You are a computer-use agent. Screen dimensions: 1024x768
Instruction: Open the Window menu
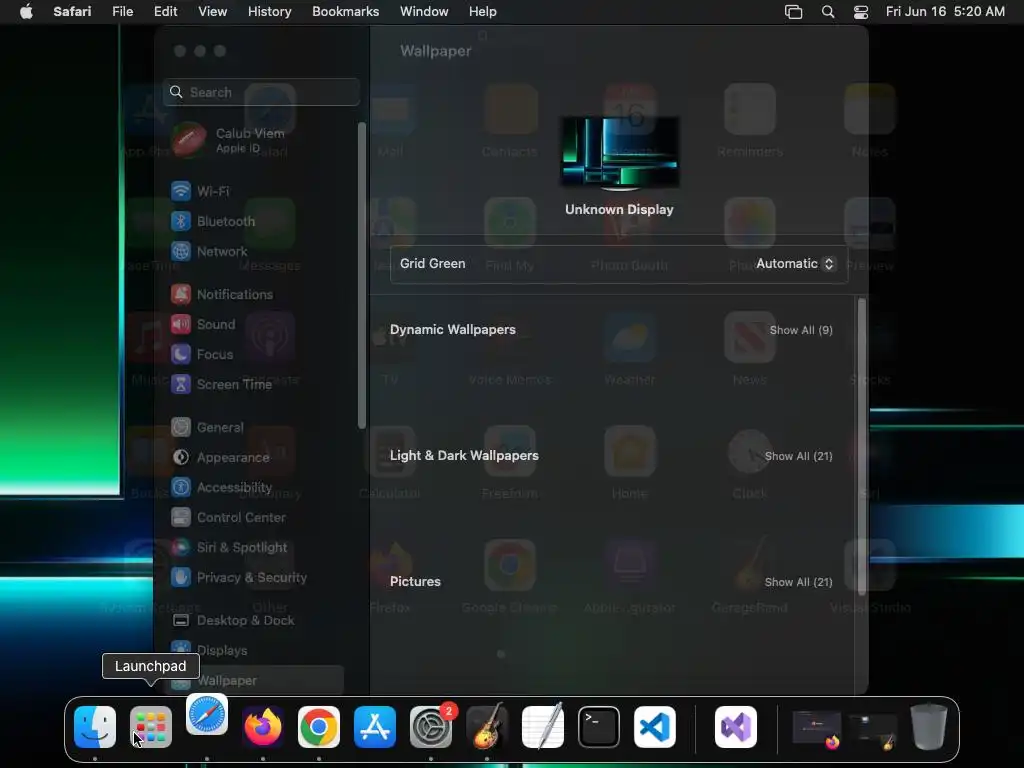point(424,12)
